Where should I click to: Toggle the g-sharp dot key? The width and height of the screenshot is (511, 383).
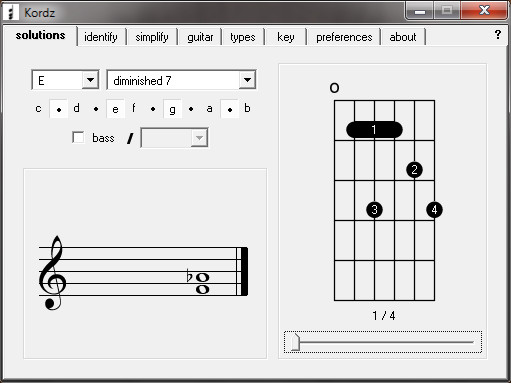pos(191,109)
